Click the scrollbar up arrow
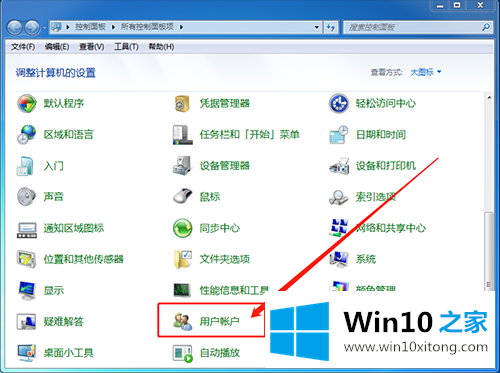Screen dimensions: 500x373 pos(489,98)
